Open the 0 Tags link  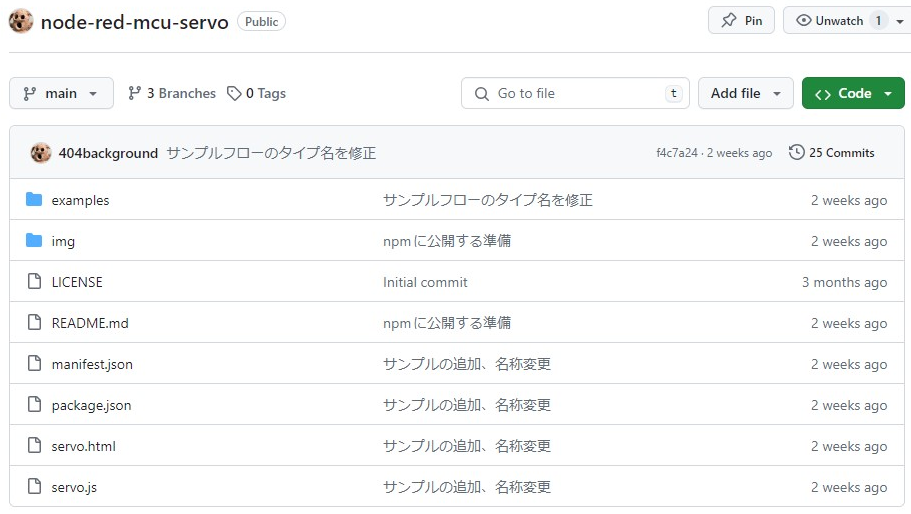coord(256,93)
